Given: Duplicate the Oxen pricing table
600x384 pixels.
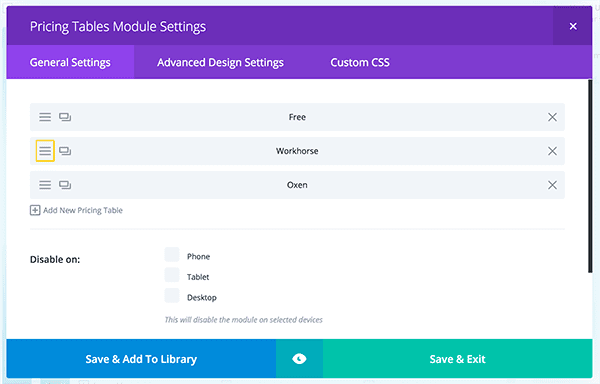Looking at the screenshot, I should point(65,185).
